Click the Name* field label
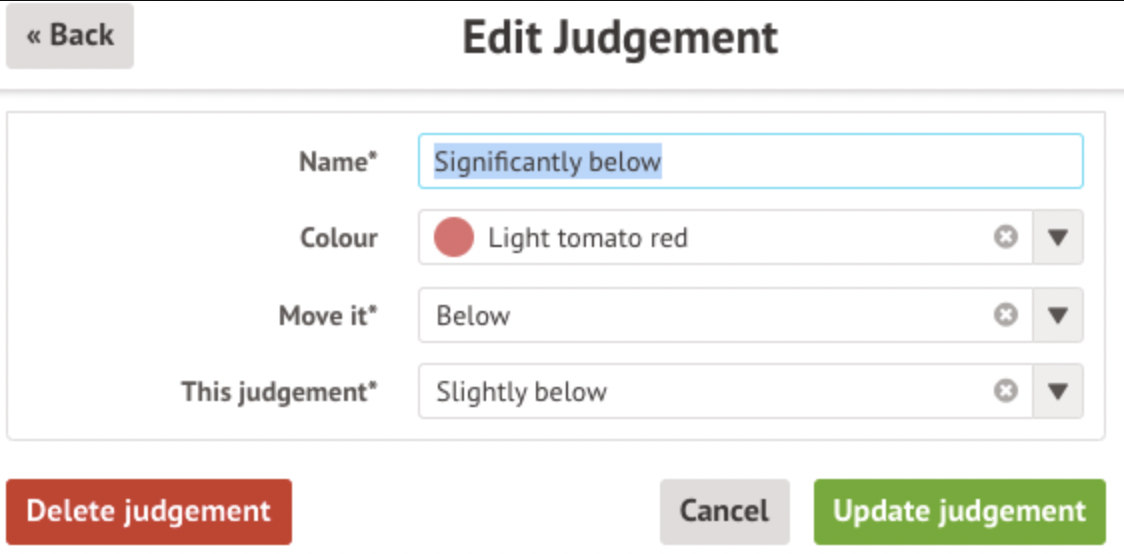Screen dimensions: 1124x554 [x=339, y=162]
